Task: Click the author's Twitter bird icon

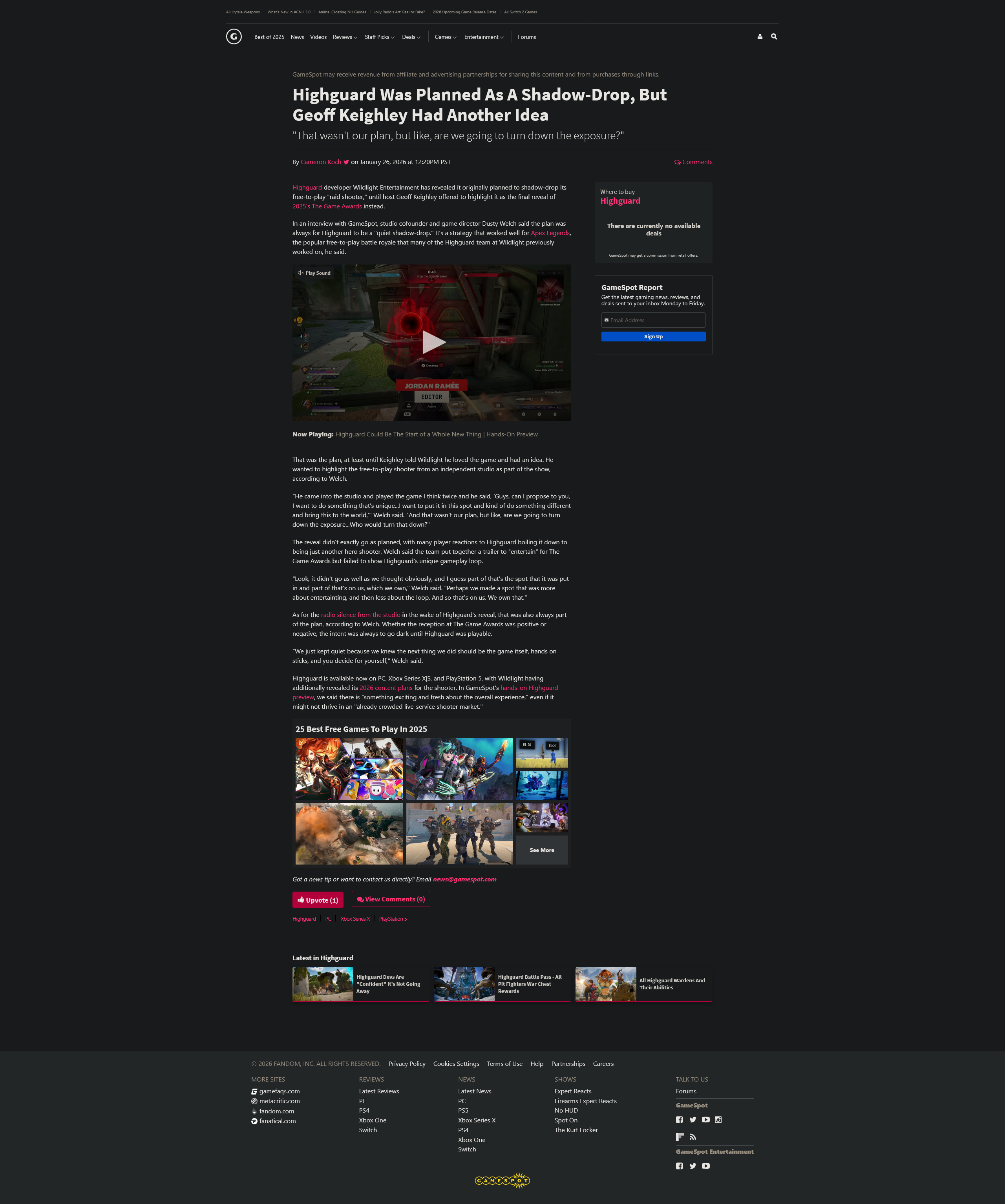Action: pyautogui.click(x=346, y=162)
